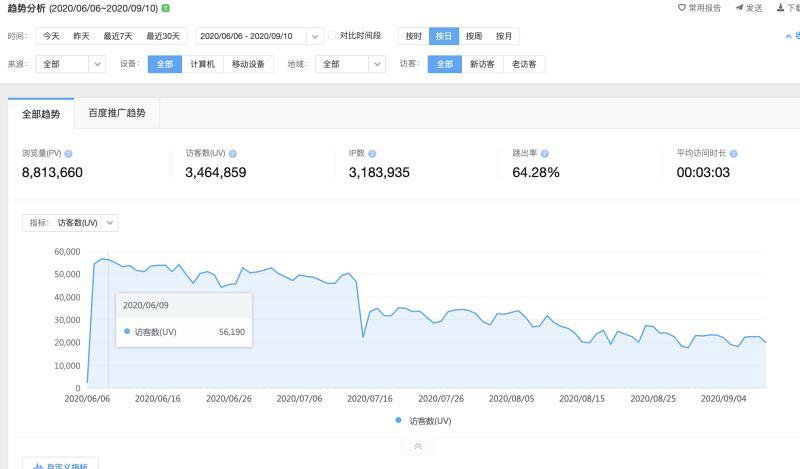Select 最近7天 time range
The width and height of the screenshot is (800, 469).
coord(117,36)
